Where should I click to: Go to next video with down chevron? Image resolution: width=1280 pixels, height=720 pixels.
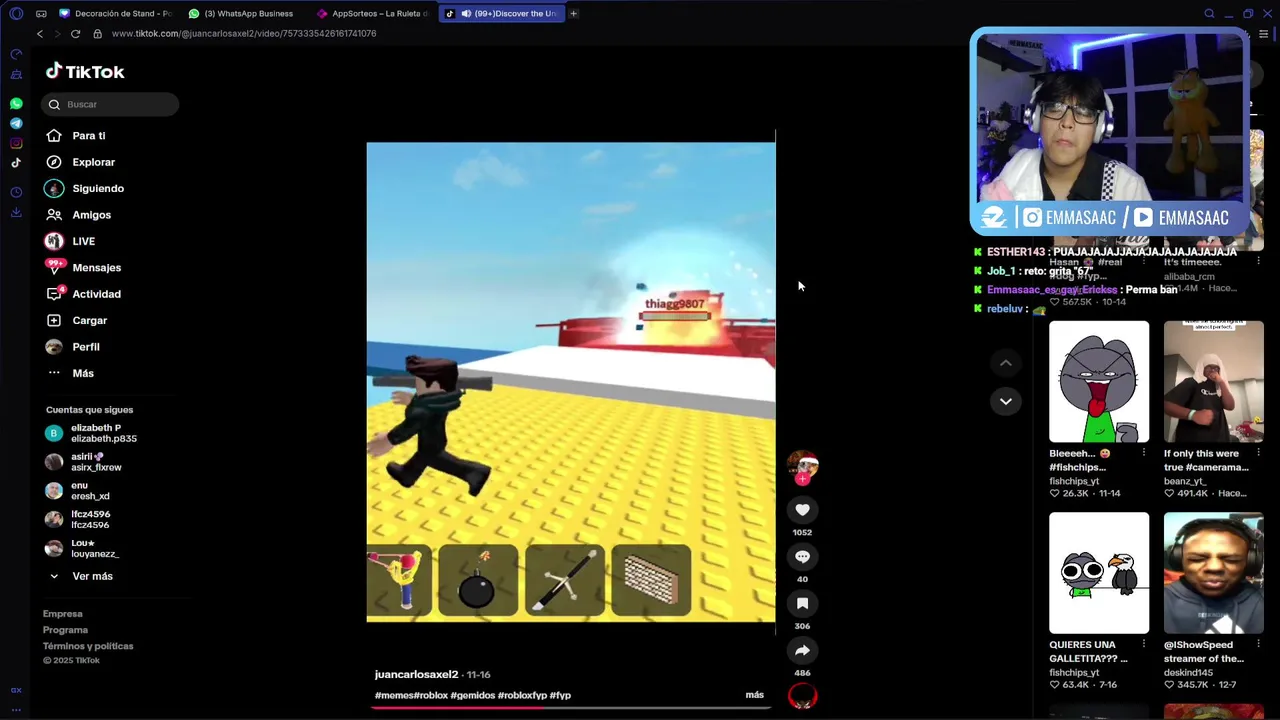click(1006, 401)
